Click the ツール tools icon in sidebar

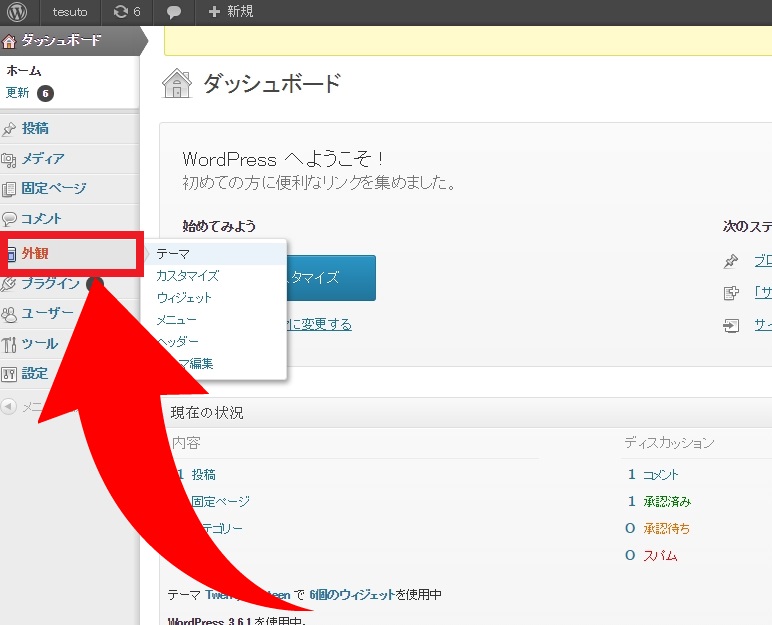point(10,344)
